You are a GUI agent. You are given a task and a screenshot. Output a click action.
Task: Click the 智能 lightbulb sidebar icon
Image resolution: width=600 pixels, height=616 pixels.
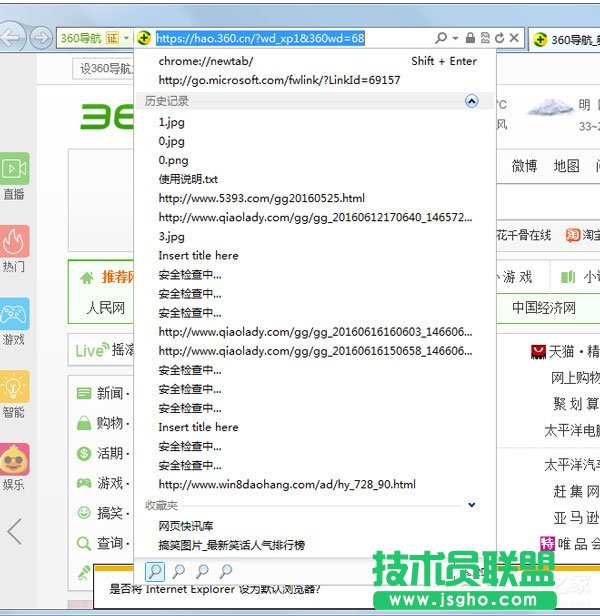tap(15, 387)
